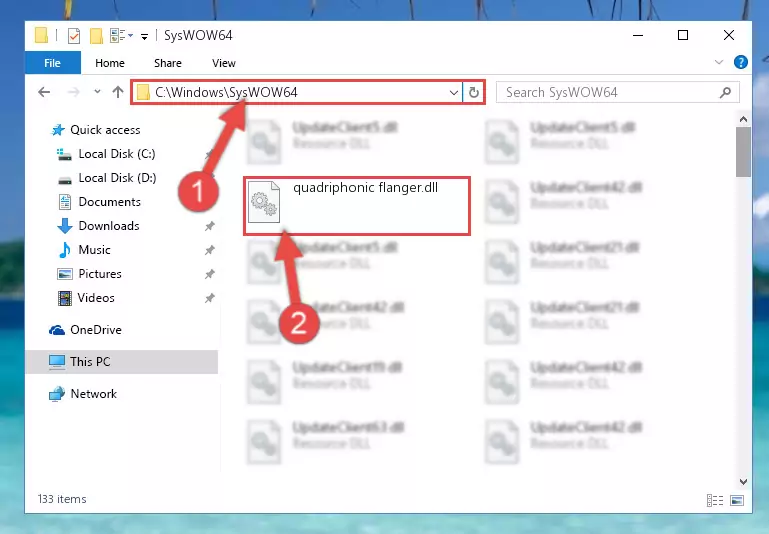Select Network in the navigation pane

[x=94, y=393]
